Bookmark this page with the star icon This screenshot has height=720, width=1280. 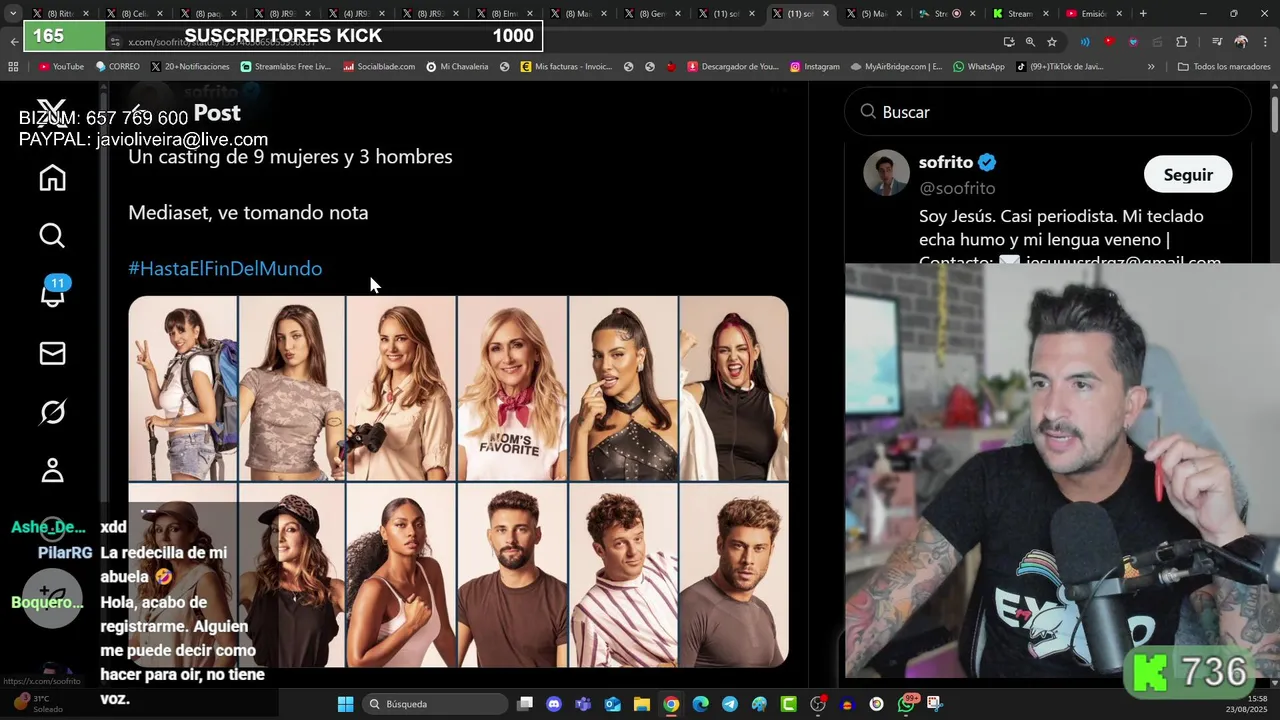coord(1052,42)
